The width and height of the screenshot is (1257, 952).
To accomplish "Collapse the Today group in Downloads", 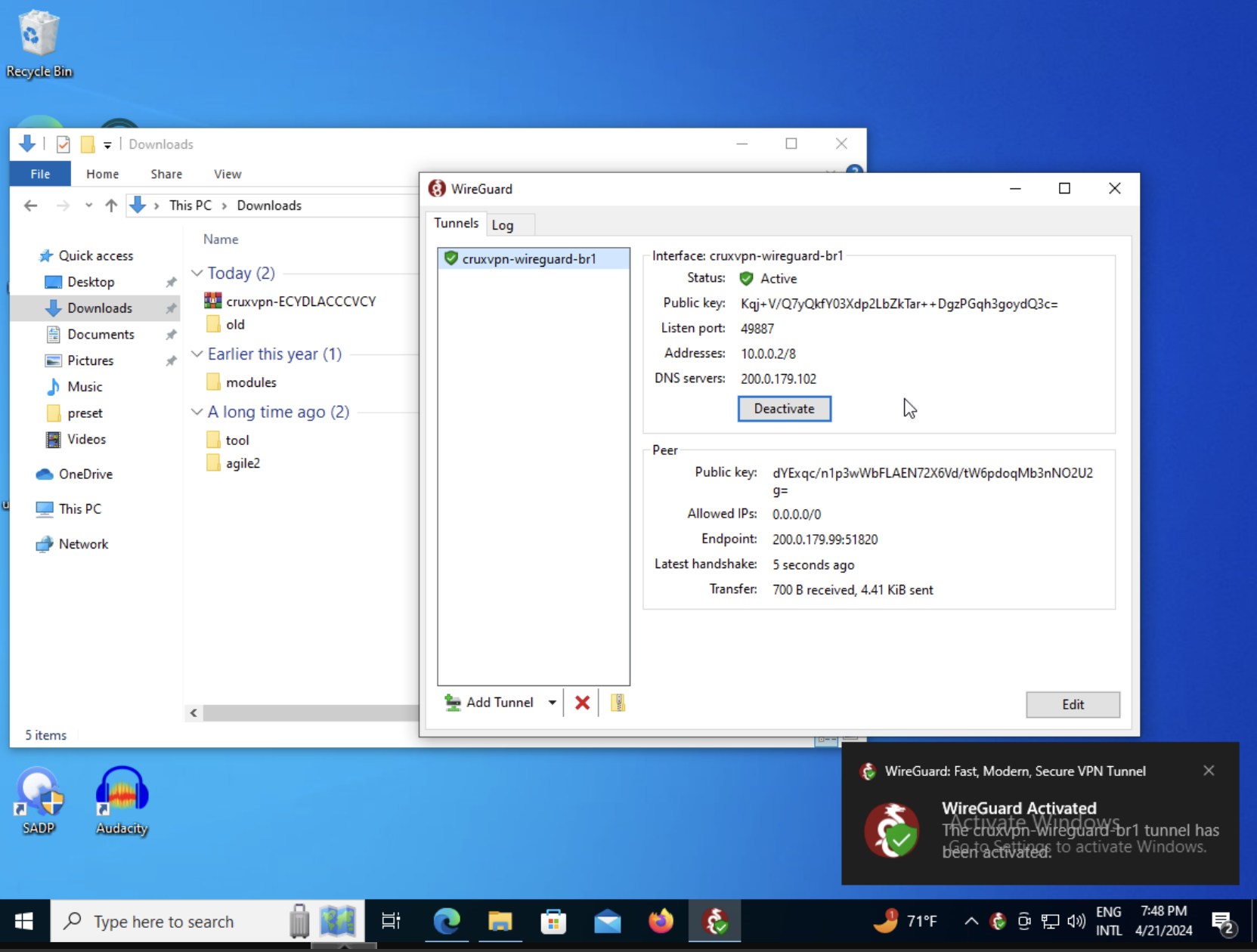I will pos(197,273).
